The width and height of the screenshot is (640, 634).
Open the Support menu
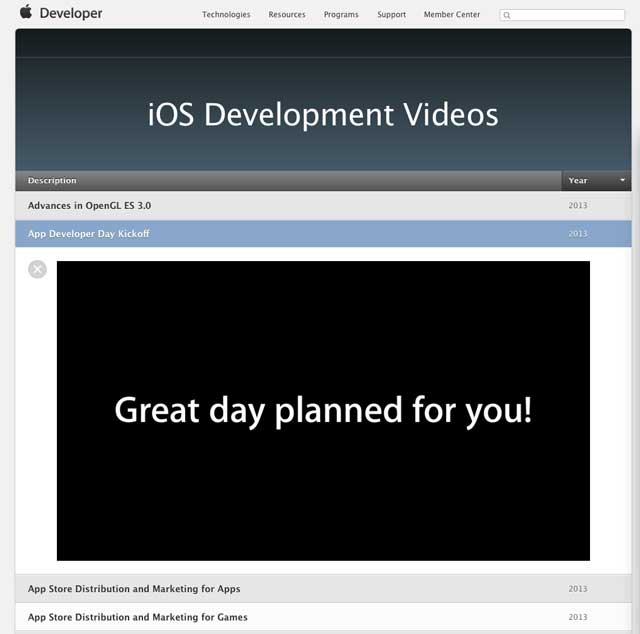click(391, 14)
